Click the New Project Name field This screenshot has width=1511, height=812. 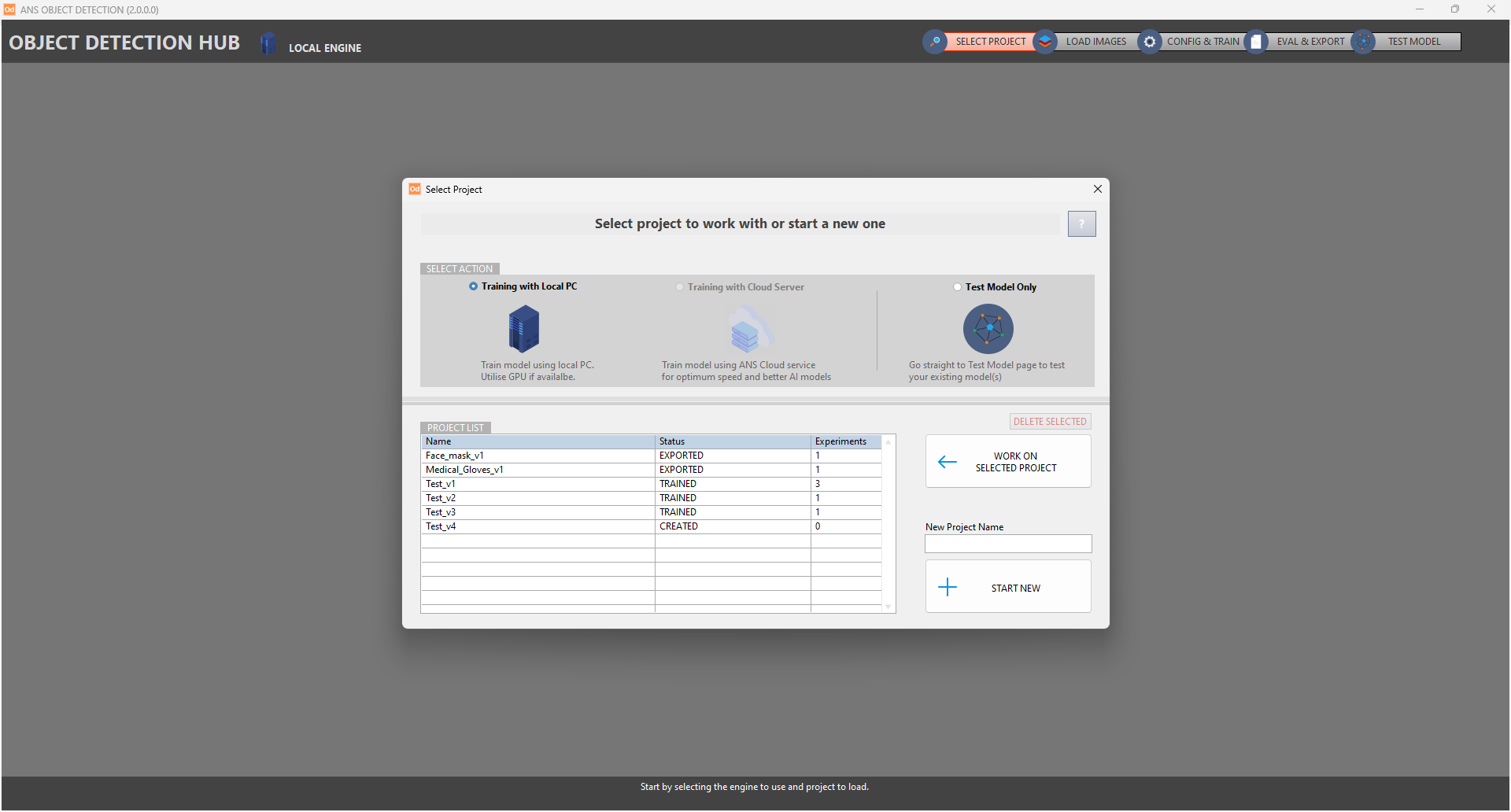pos(1008,544)
